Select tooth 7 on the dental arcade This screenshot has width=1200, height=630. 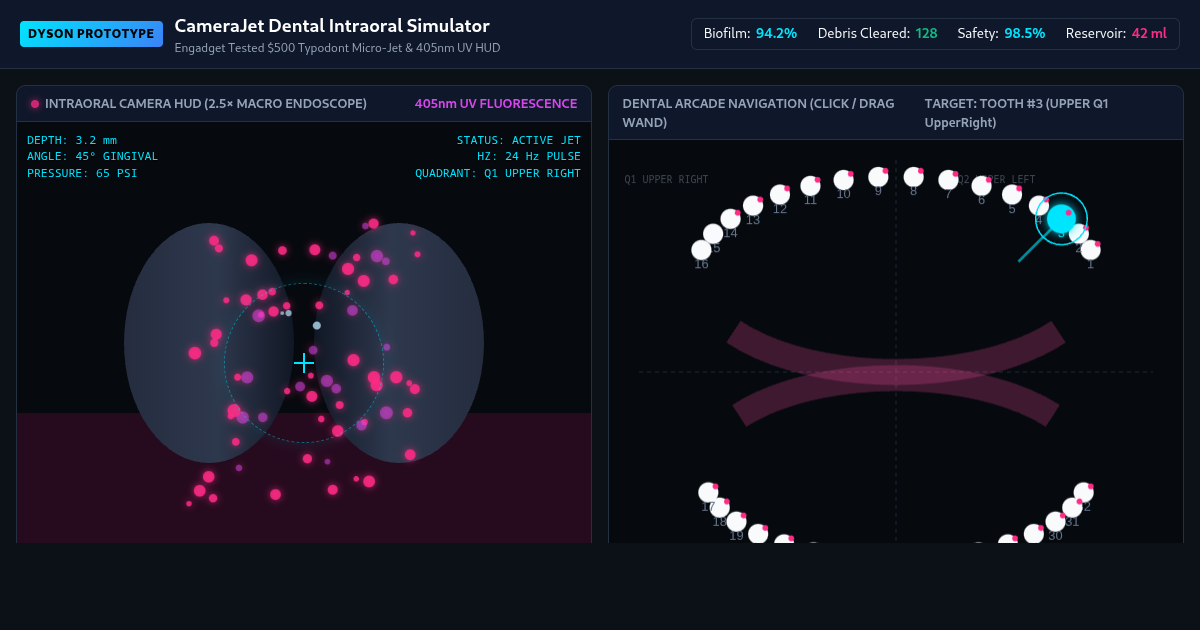click(948, 180)
